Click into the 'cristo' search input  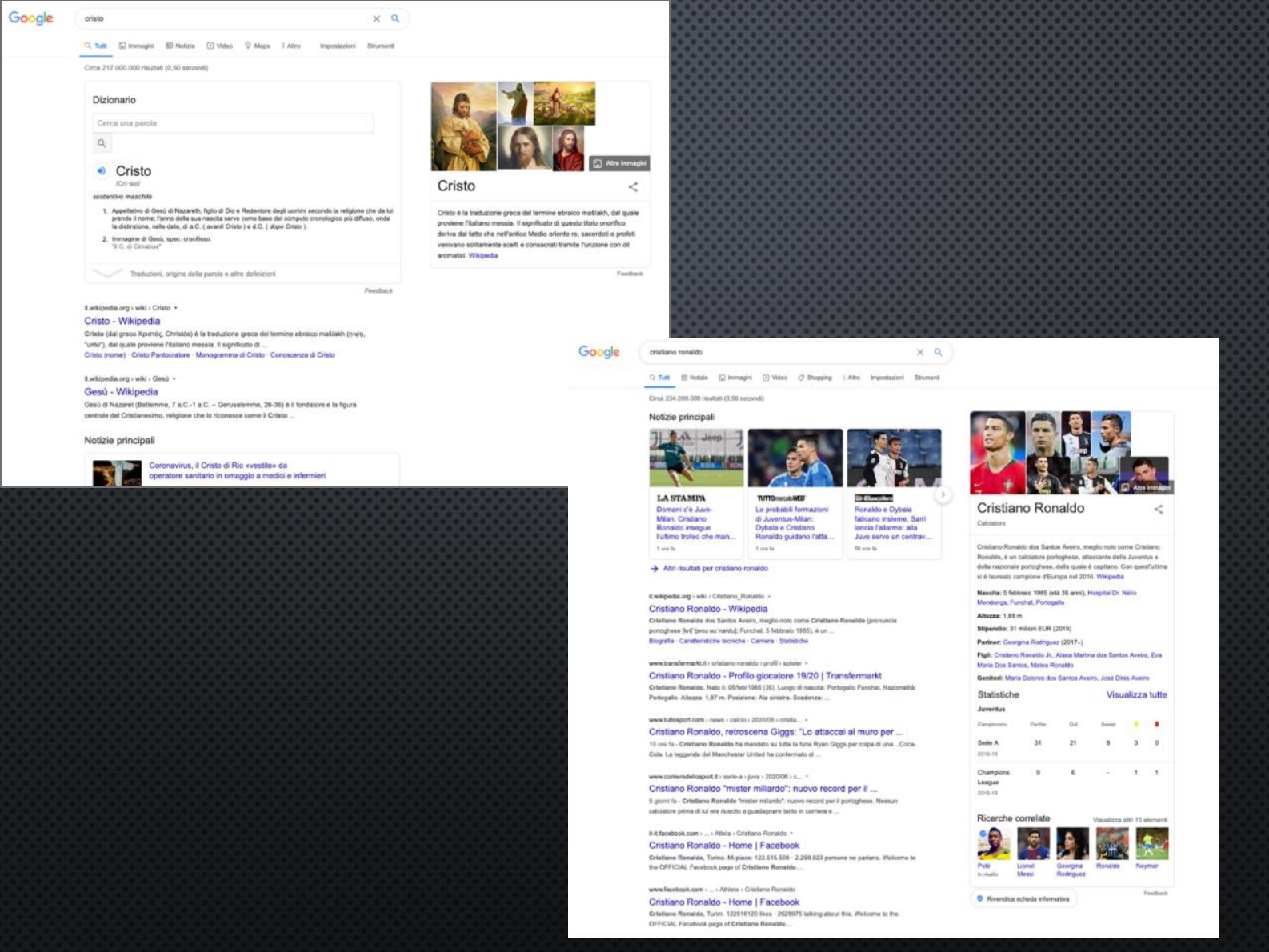click(224, 18)
